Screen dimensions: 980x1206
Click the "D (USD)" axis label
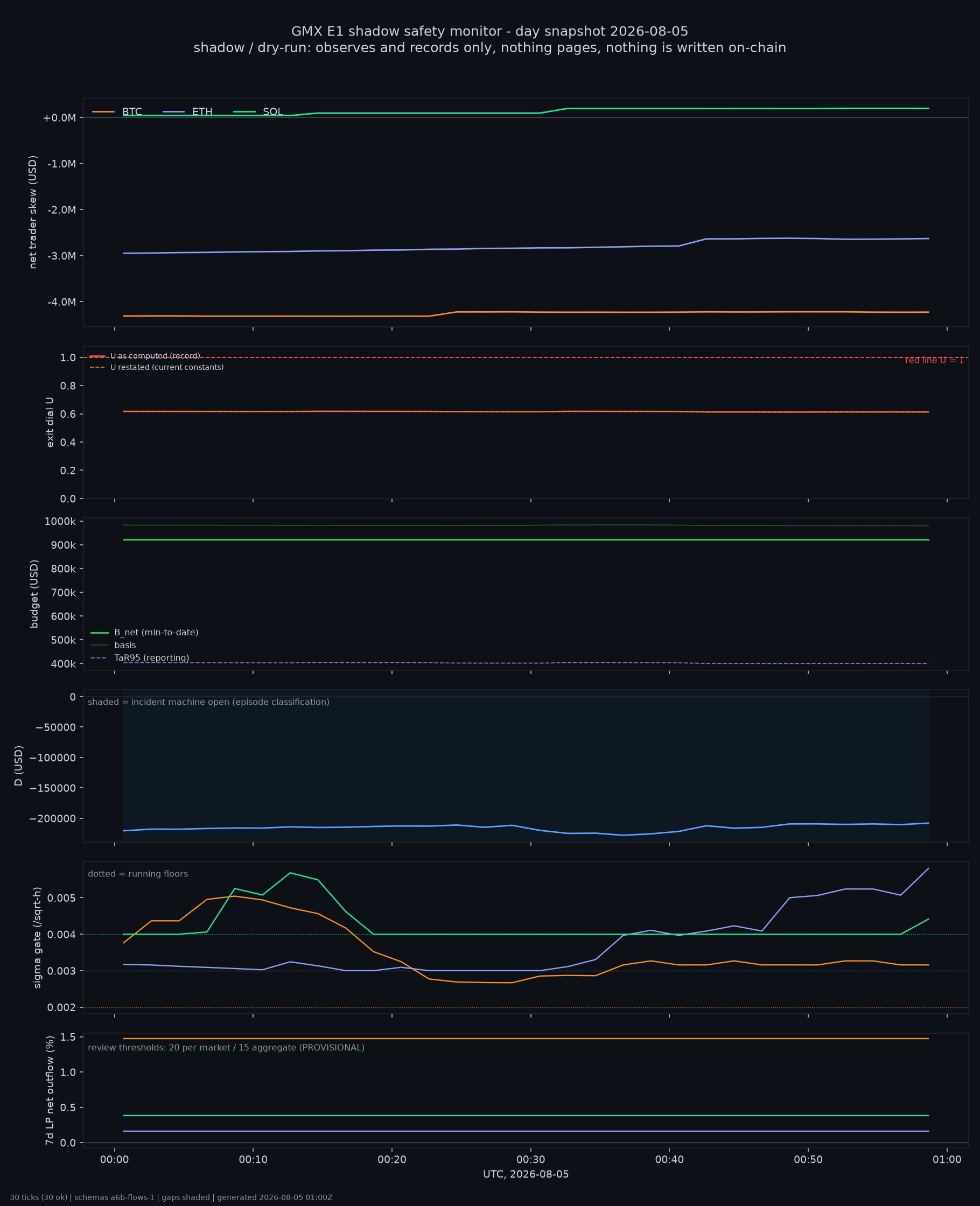point(19,766)
